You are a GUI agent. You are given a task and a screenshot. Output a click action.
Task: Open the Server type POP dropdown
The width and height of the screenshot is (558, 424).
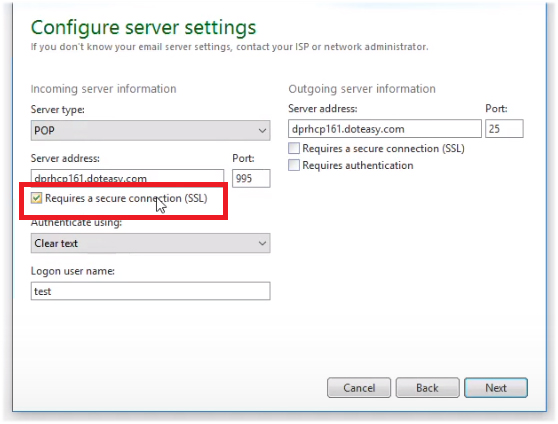point(150,131)
